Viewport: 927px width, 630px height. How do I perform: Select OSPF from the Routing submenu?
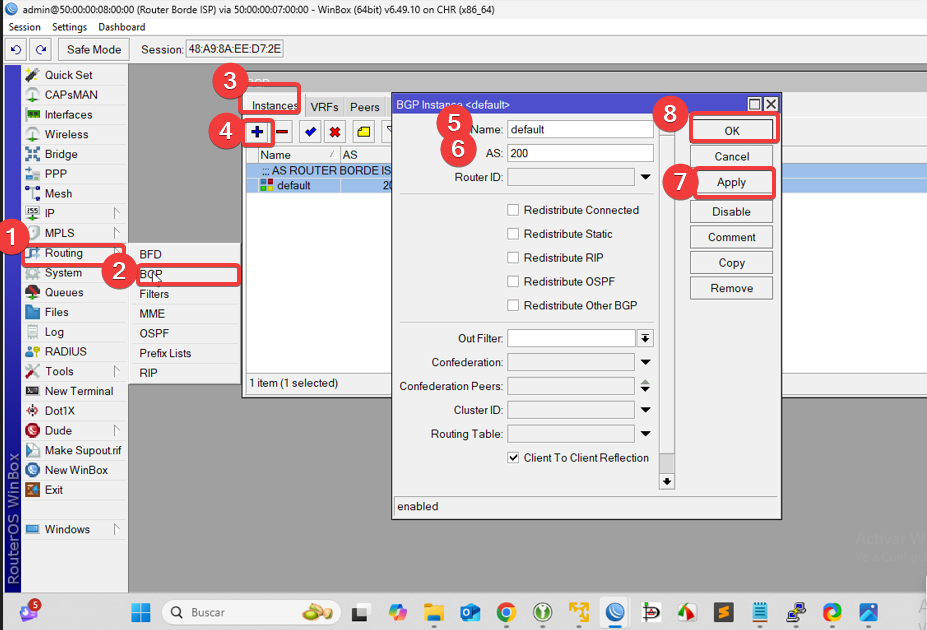pyautogui.click(x=154, y=333)
